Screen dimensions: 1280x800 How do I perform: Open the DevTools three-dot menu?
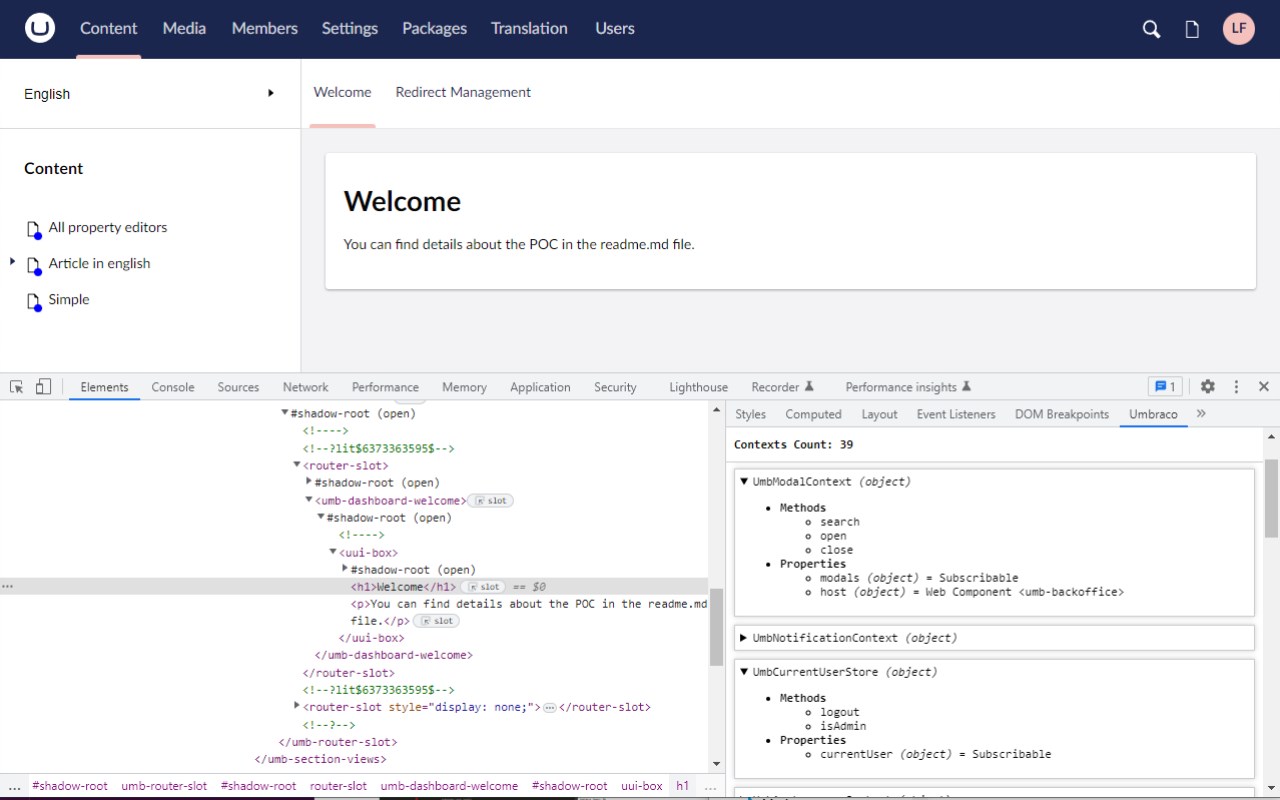1236,386
